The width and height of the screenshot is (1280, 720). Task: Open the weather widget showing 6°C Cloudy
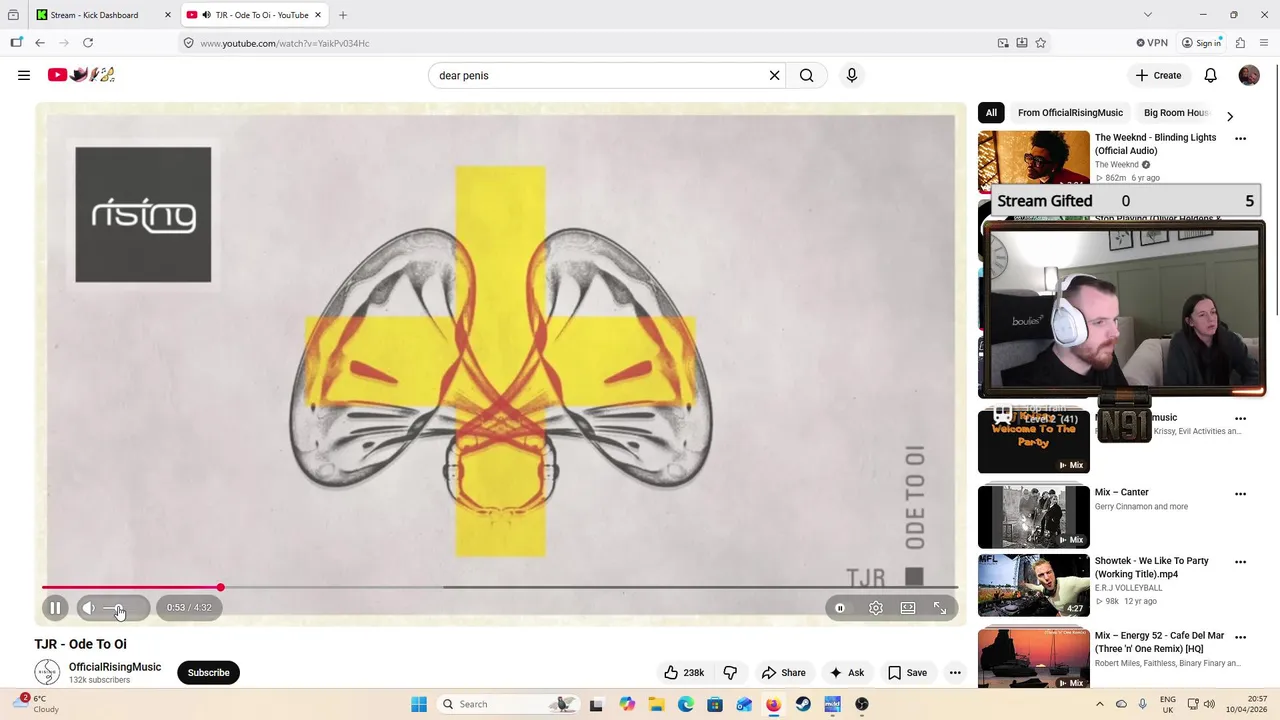[x=38, y=704]
